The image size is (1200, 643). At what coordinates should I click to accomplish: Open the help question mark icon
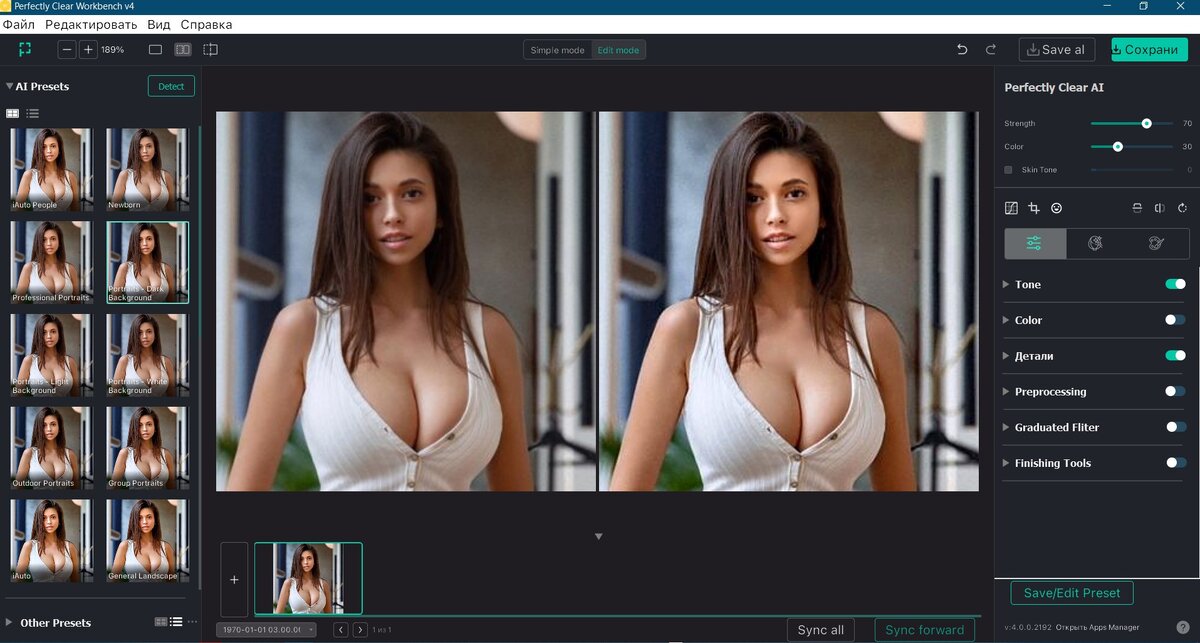(1183, 627)
